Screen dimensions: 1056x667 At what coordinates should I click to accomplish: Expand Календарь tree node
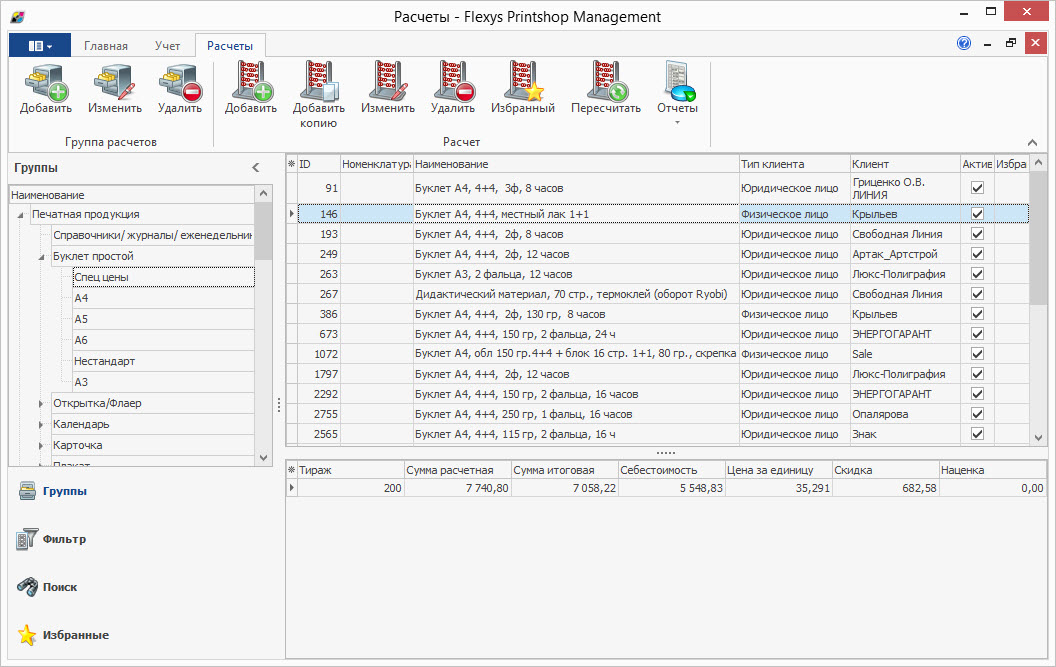(x=41, y=424)
